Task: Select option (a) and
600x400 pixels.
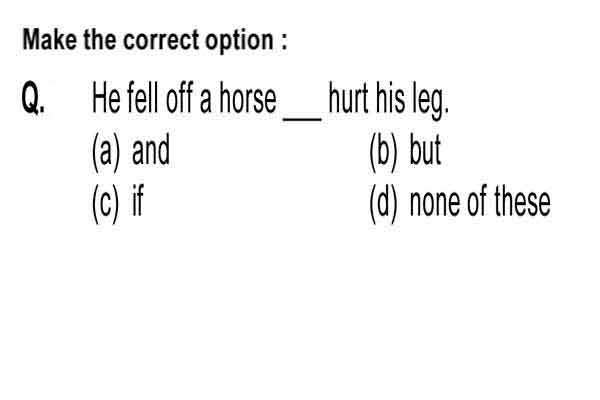Action: coord(131,152)
